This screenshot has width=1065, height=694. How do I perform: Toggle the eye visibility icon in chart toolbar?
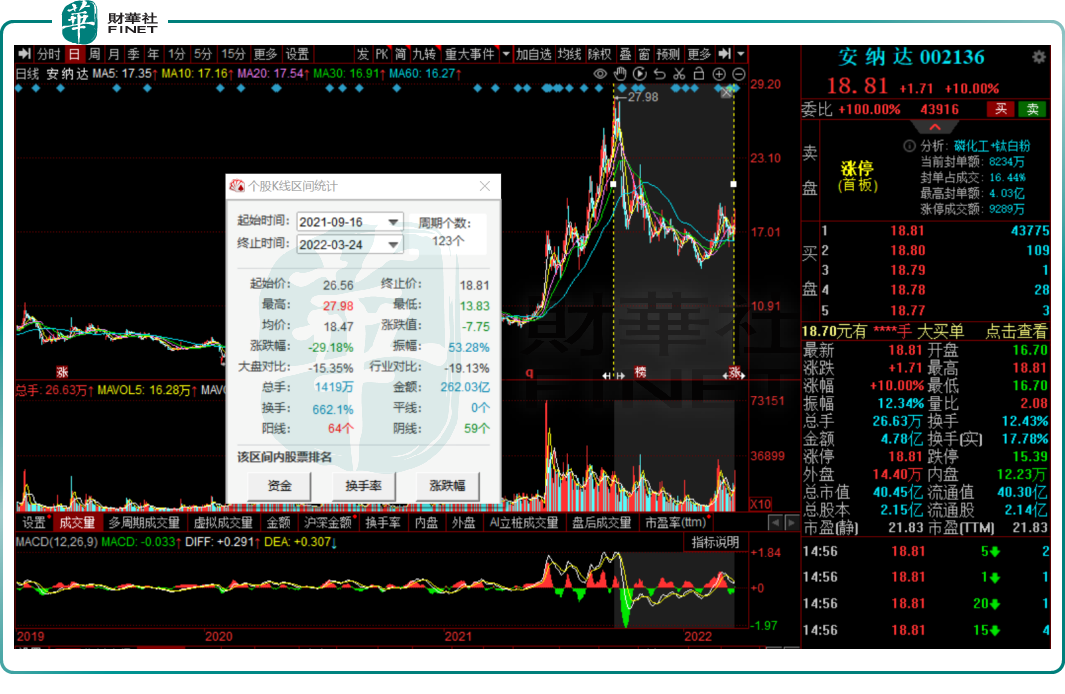600,73
